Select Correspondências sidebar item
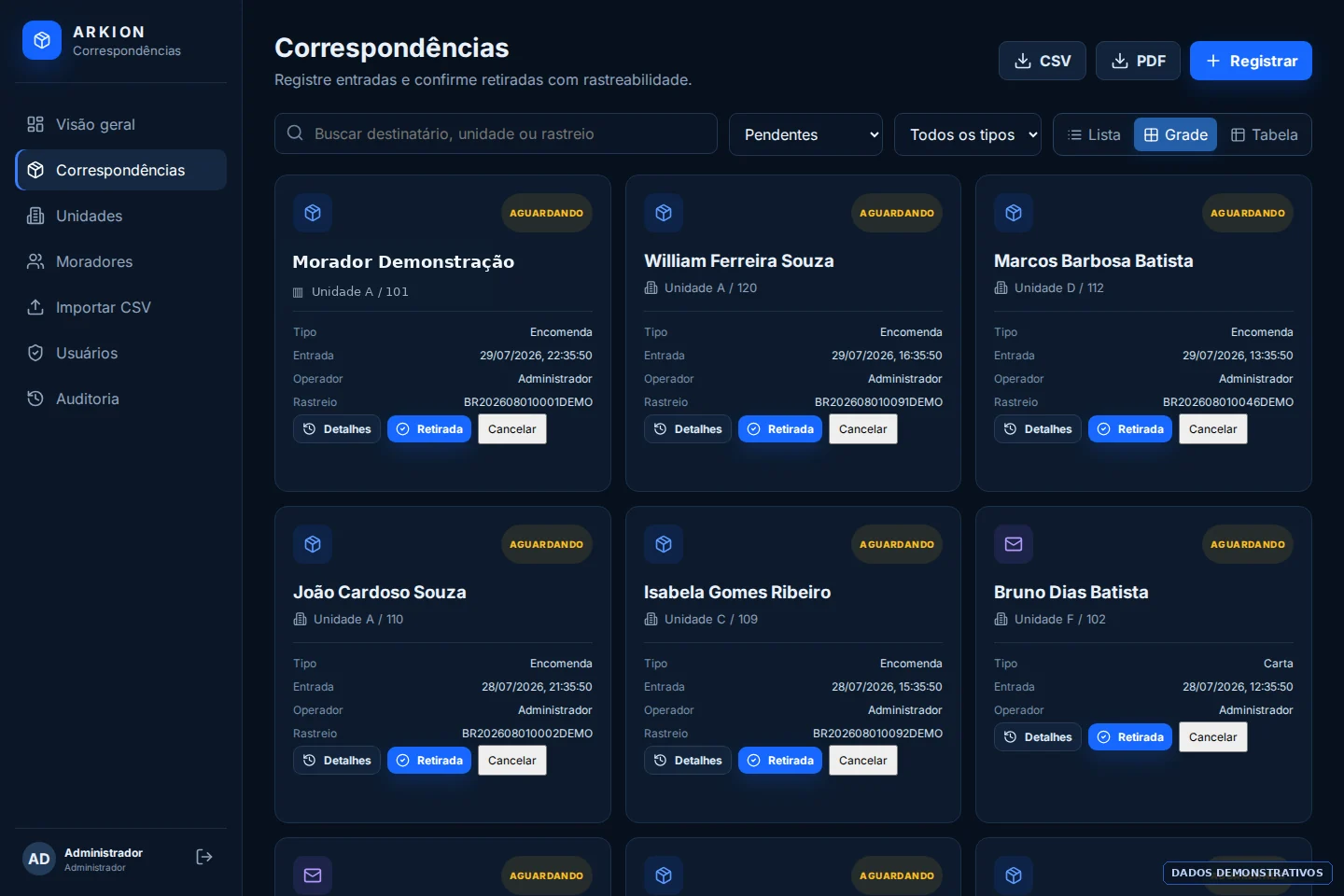This screenshot has height=896, width=1344. (121, 170)
